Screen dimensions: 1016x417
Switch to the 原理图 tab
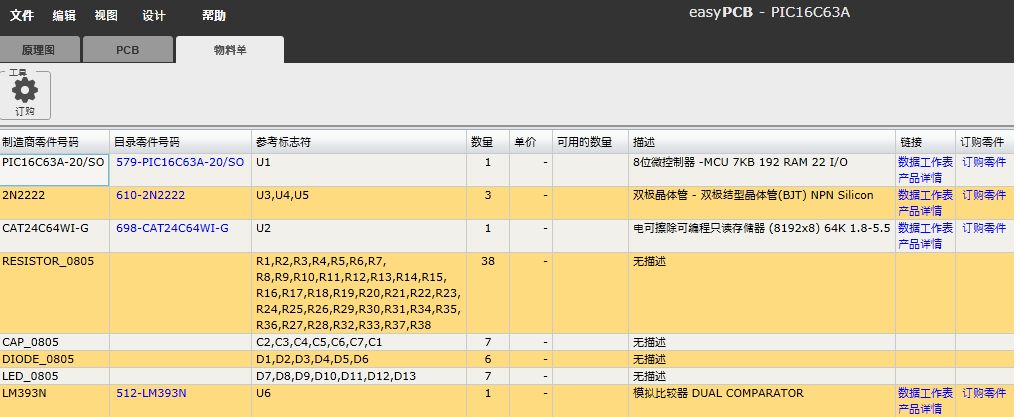tap(39, 50)
